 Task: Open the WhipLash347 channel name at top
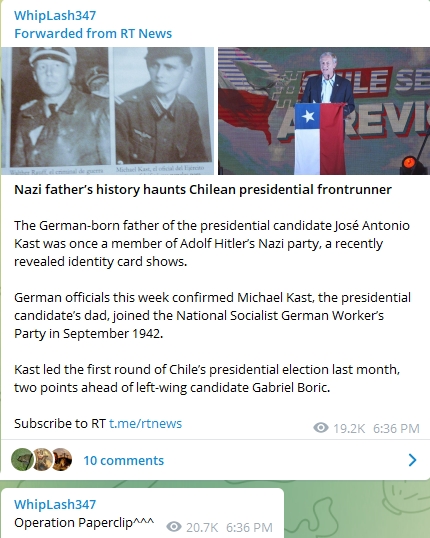click(55, 15)
